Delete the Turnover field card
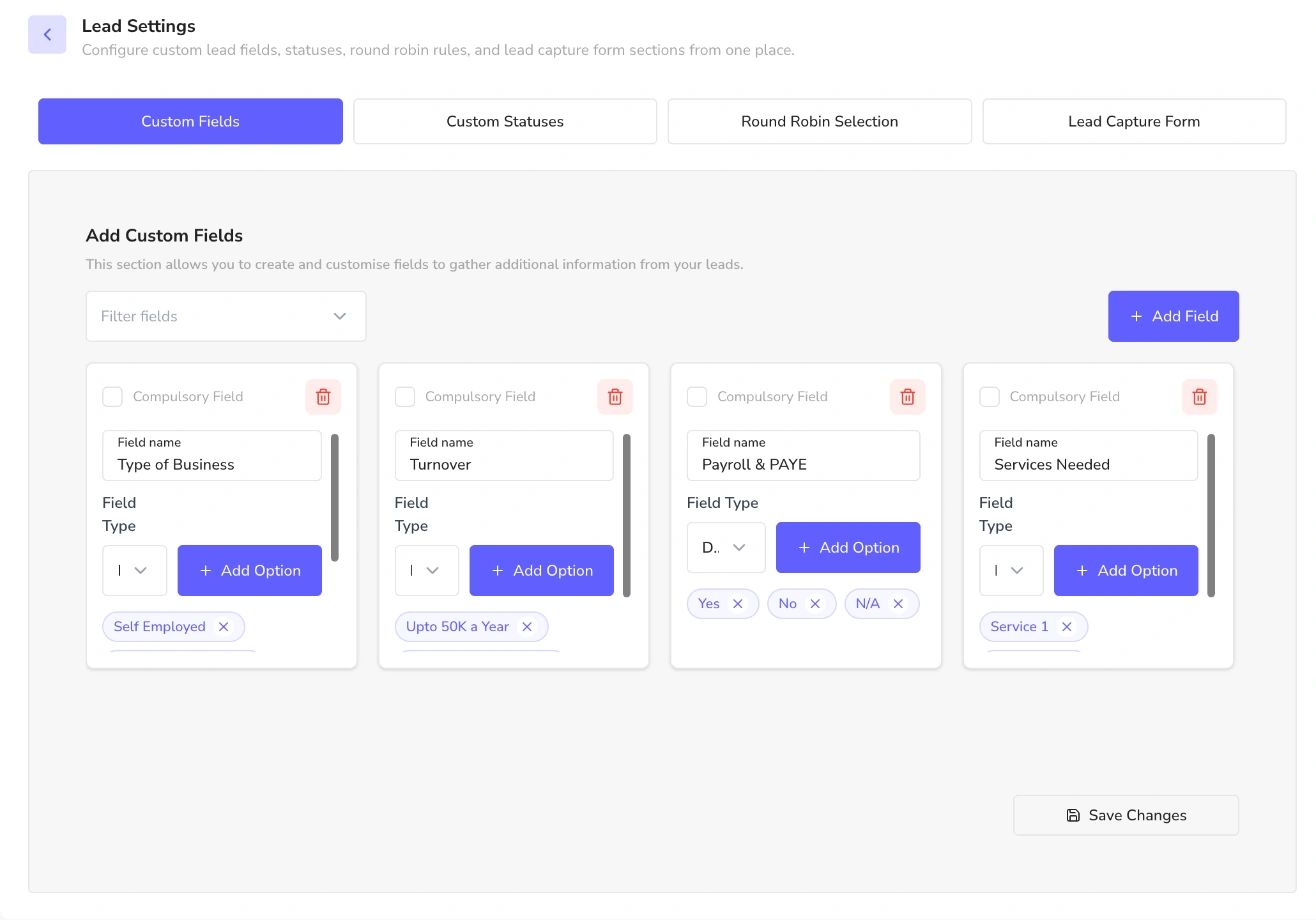This screenshot has height=920, width=1316. pos(615,397)
